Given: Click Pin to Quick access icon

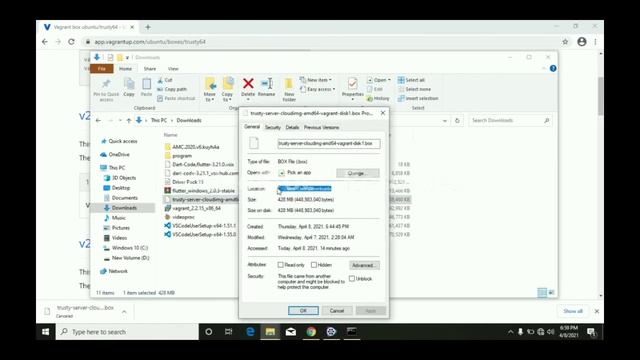Looking at the screenshot, I should [106, 84].
